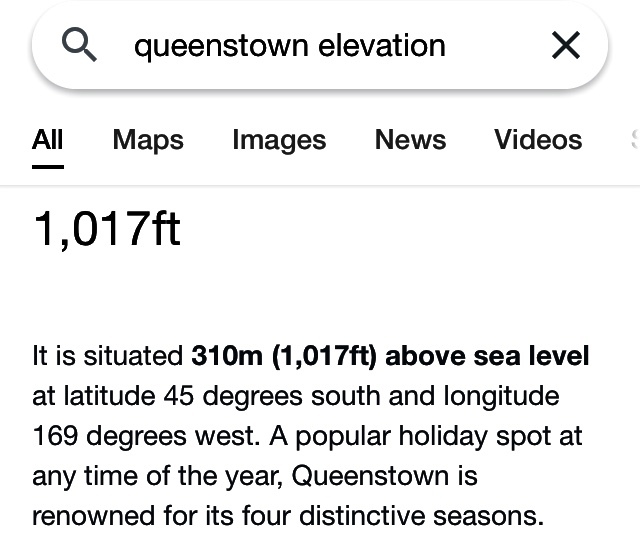Click the bold "310m (1,017ft) above sea level" text

pos(390,356)
